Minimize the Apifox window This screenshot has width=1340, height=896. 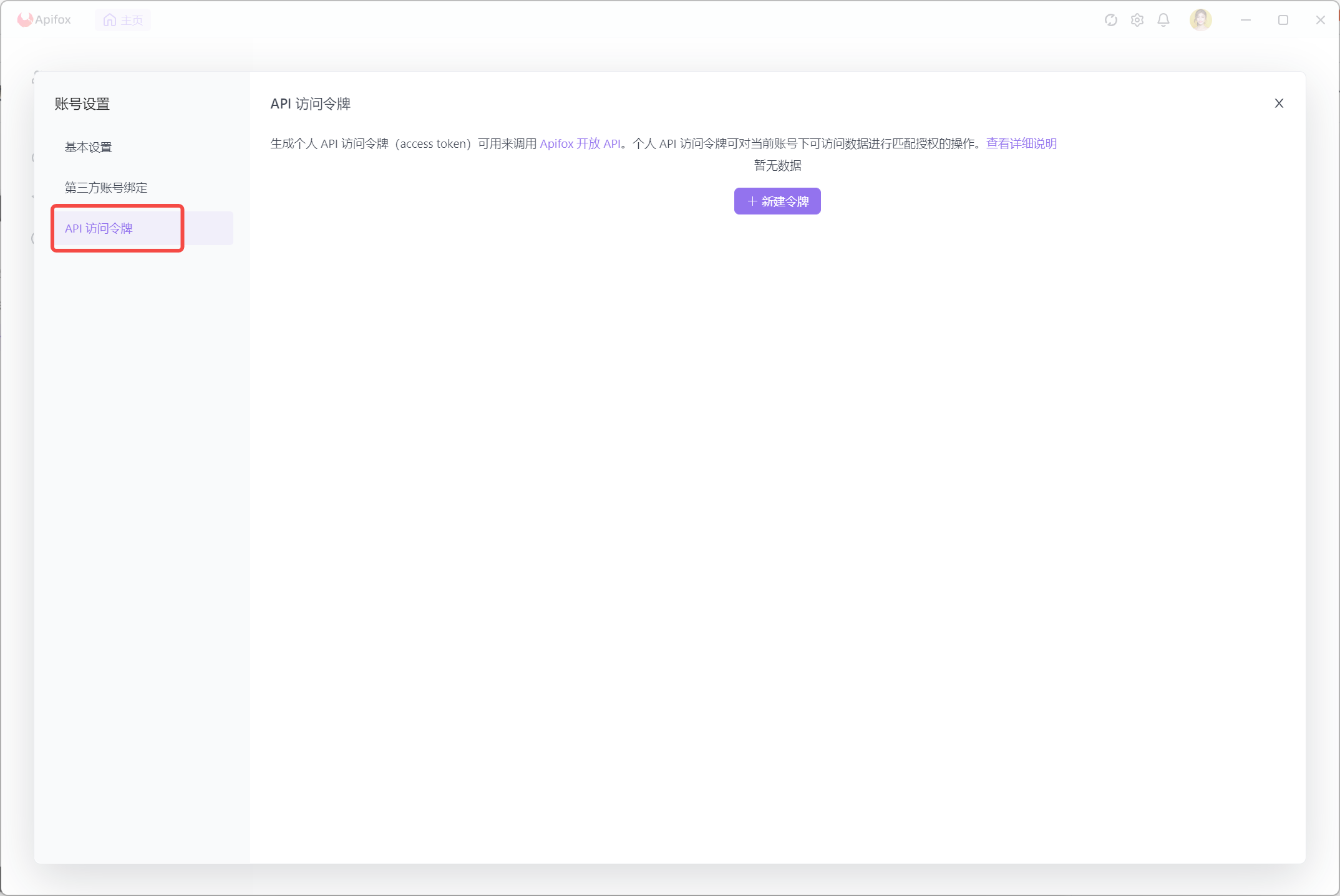(1245, 20)
